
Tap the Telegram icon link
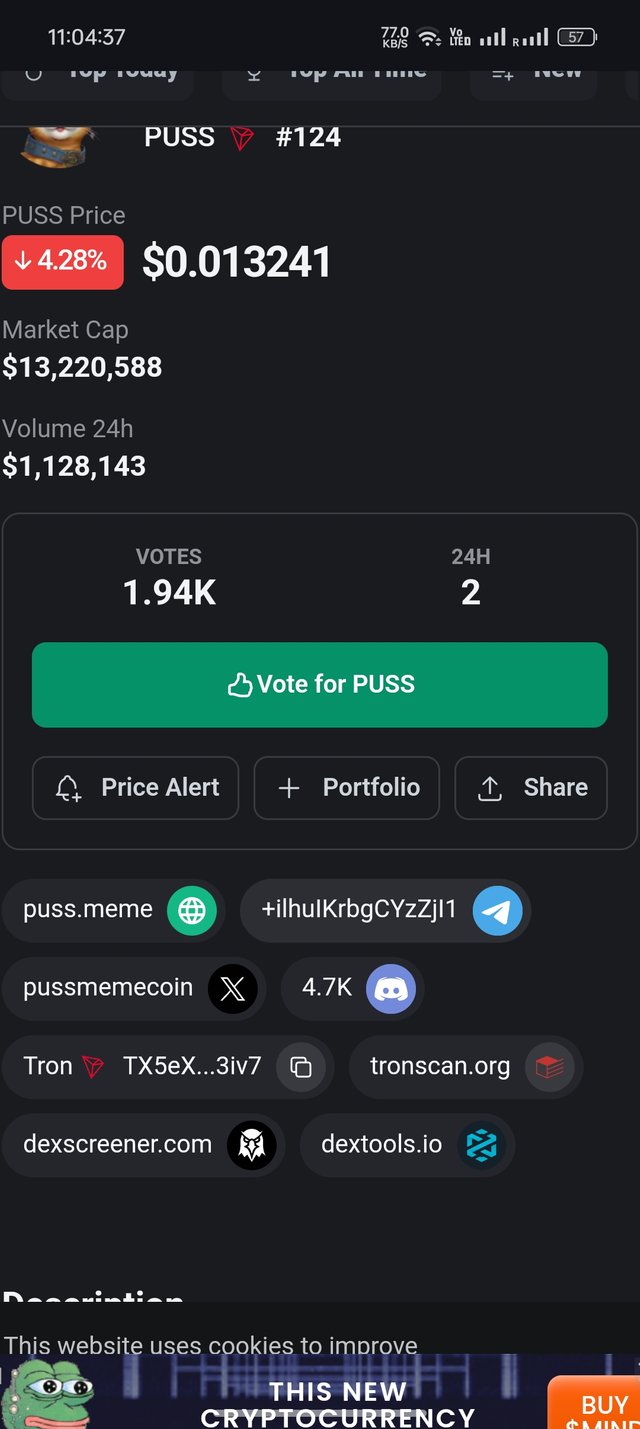(497, 911)
